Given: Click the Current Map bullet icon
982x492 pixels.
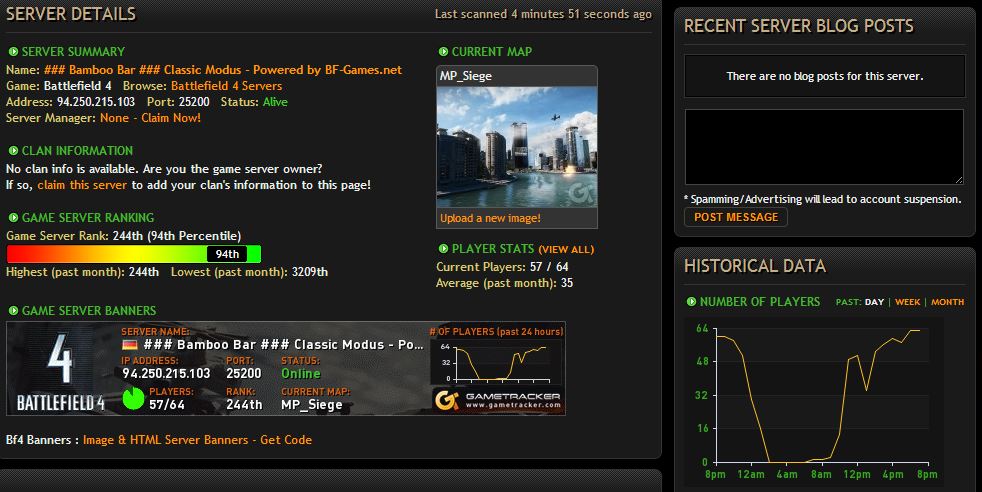Looking at the screenshot, I should click(443, 52).
